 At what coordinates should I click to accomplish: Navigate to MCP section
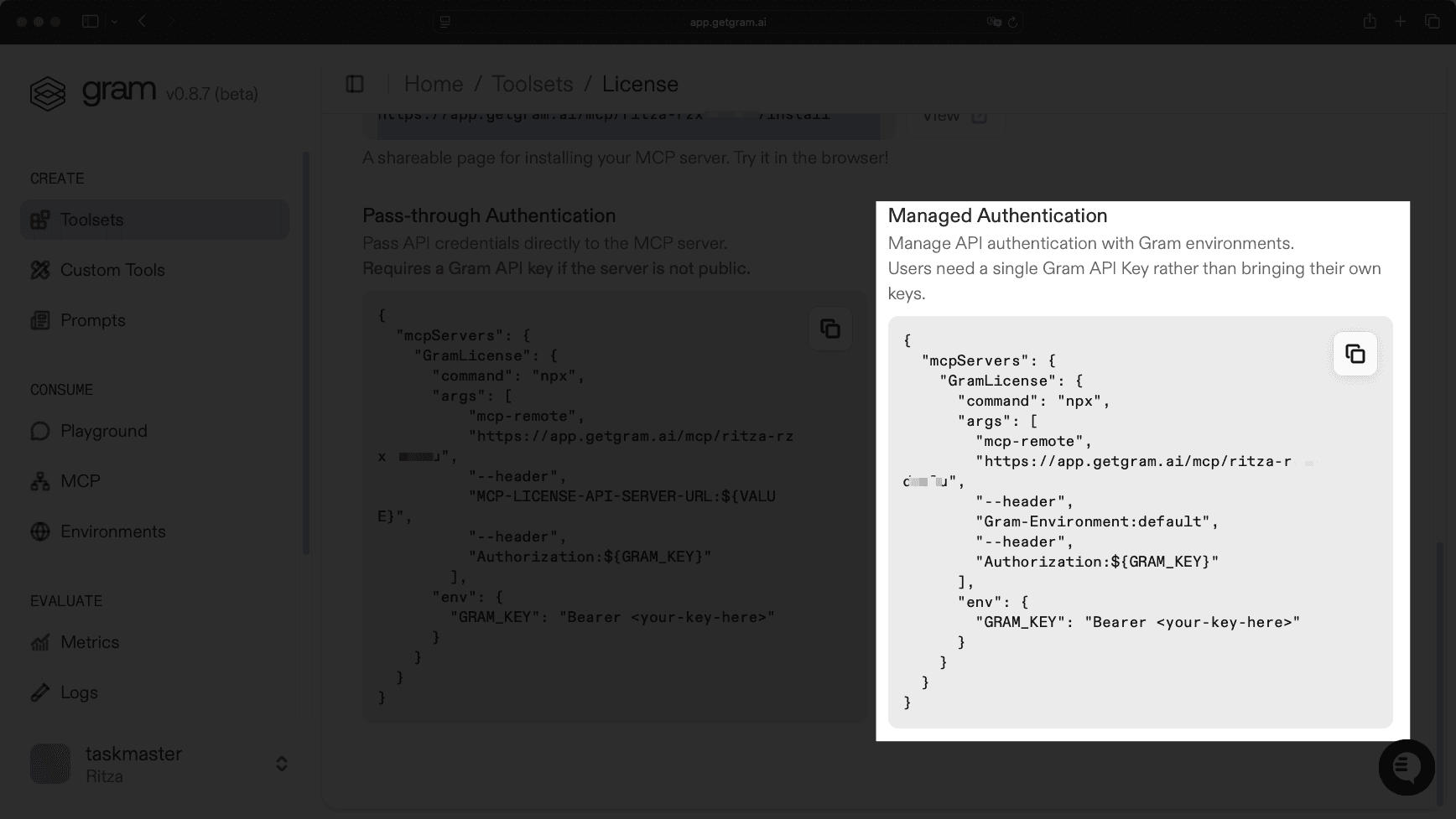tap(80, 481)
